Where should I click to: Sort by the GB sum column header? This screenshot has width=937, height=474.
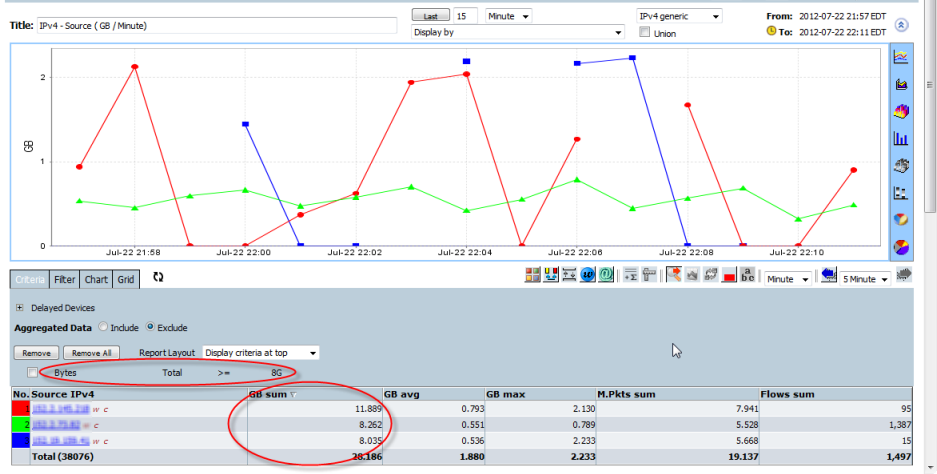point(315,394)
